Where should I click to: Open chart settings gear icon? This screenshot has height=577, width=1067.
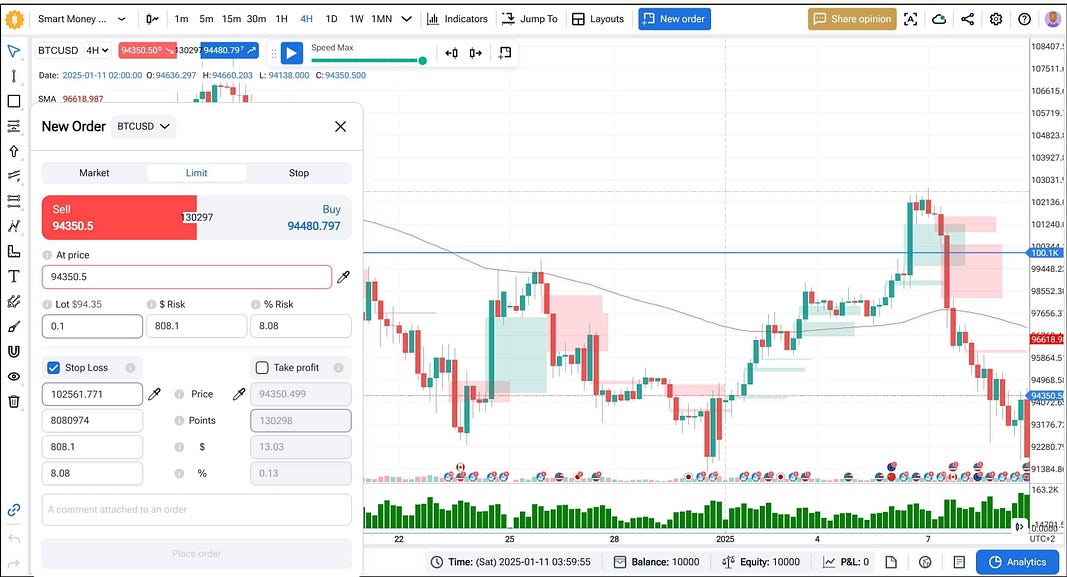[x=996, y=19]
